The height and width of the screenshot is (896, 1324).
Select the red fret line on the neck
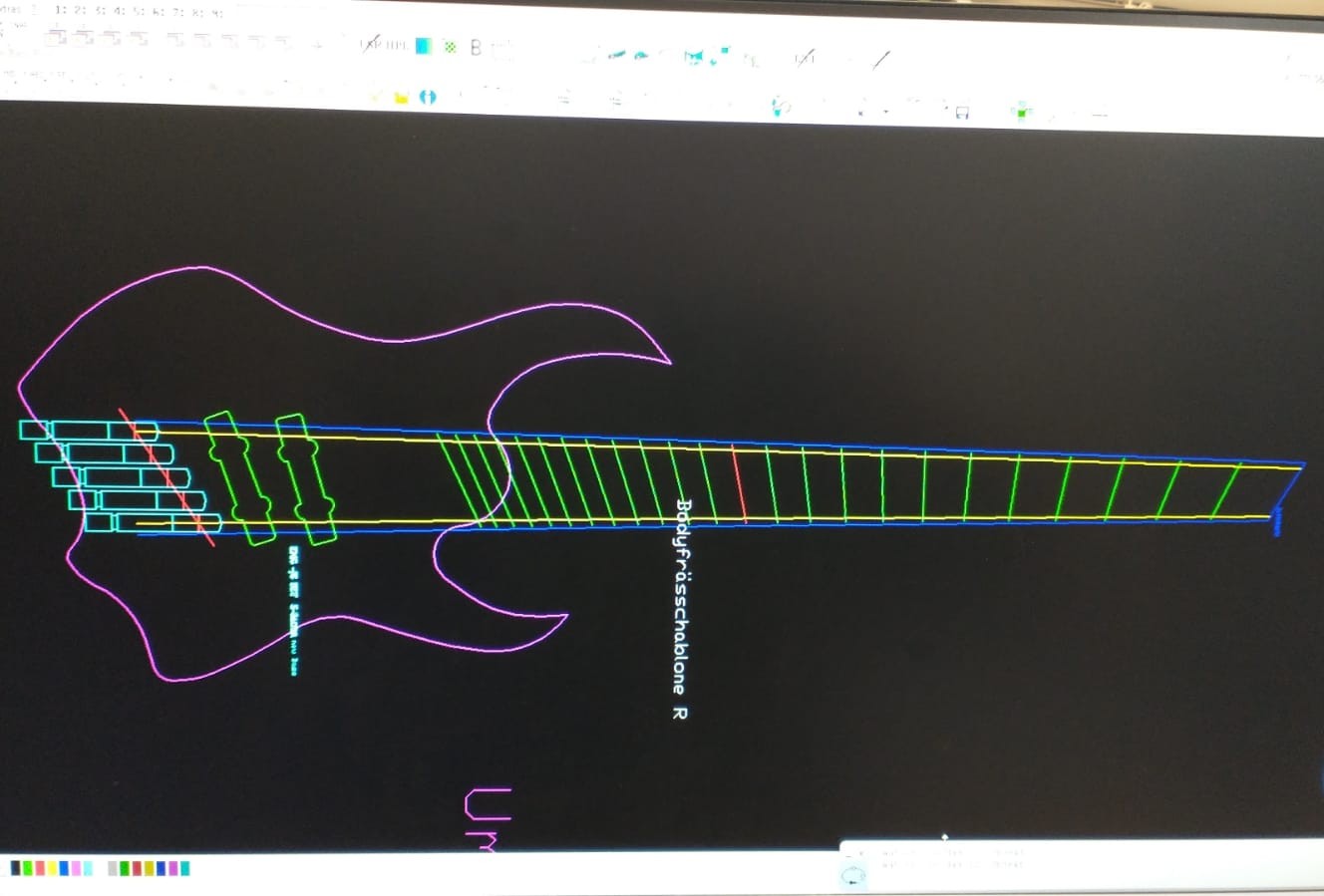[x=739, y=483]
